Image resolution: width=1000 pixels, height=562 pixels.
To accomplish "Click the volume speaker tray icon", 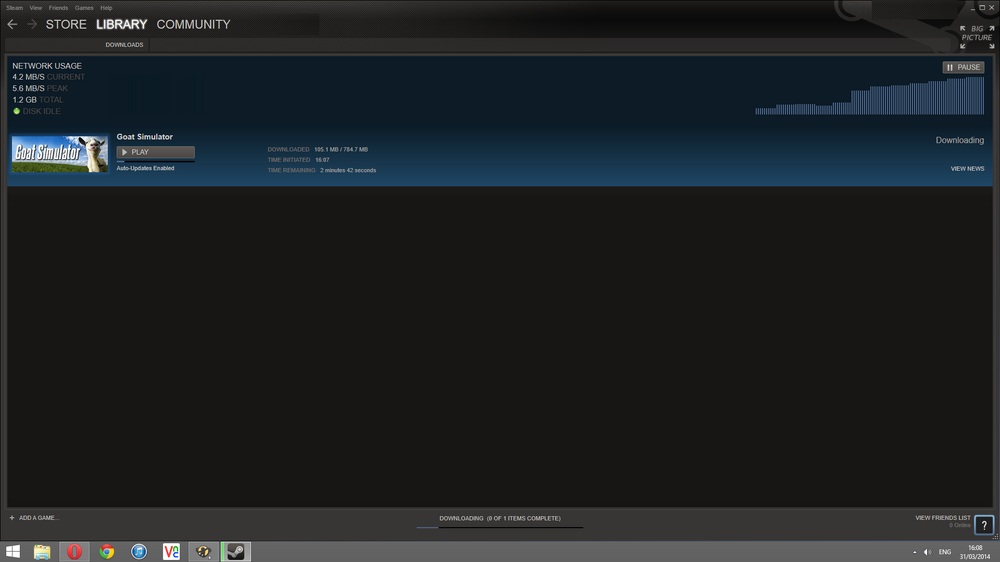I will pyautogui.click(x=927, y=552).
